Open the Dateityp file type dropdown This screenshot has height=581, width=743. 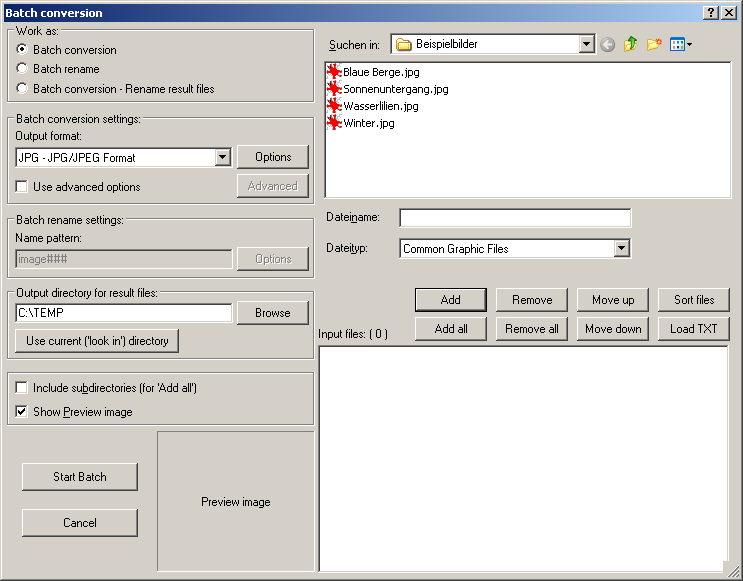(621, 249)
